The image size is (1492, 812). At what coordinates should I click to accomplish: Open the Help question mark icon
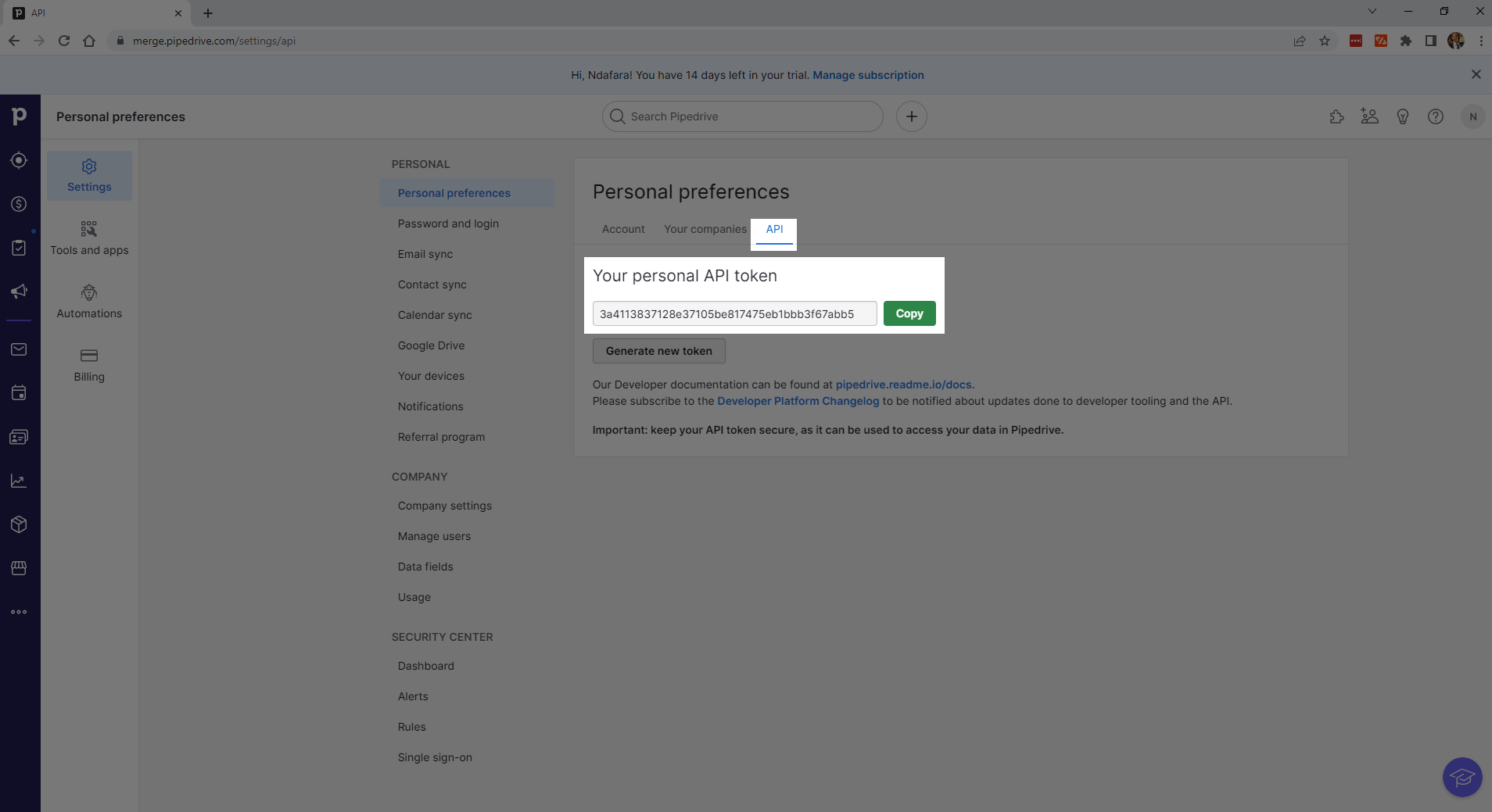1436,116
